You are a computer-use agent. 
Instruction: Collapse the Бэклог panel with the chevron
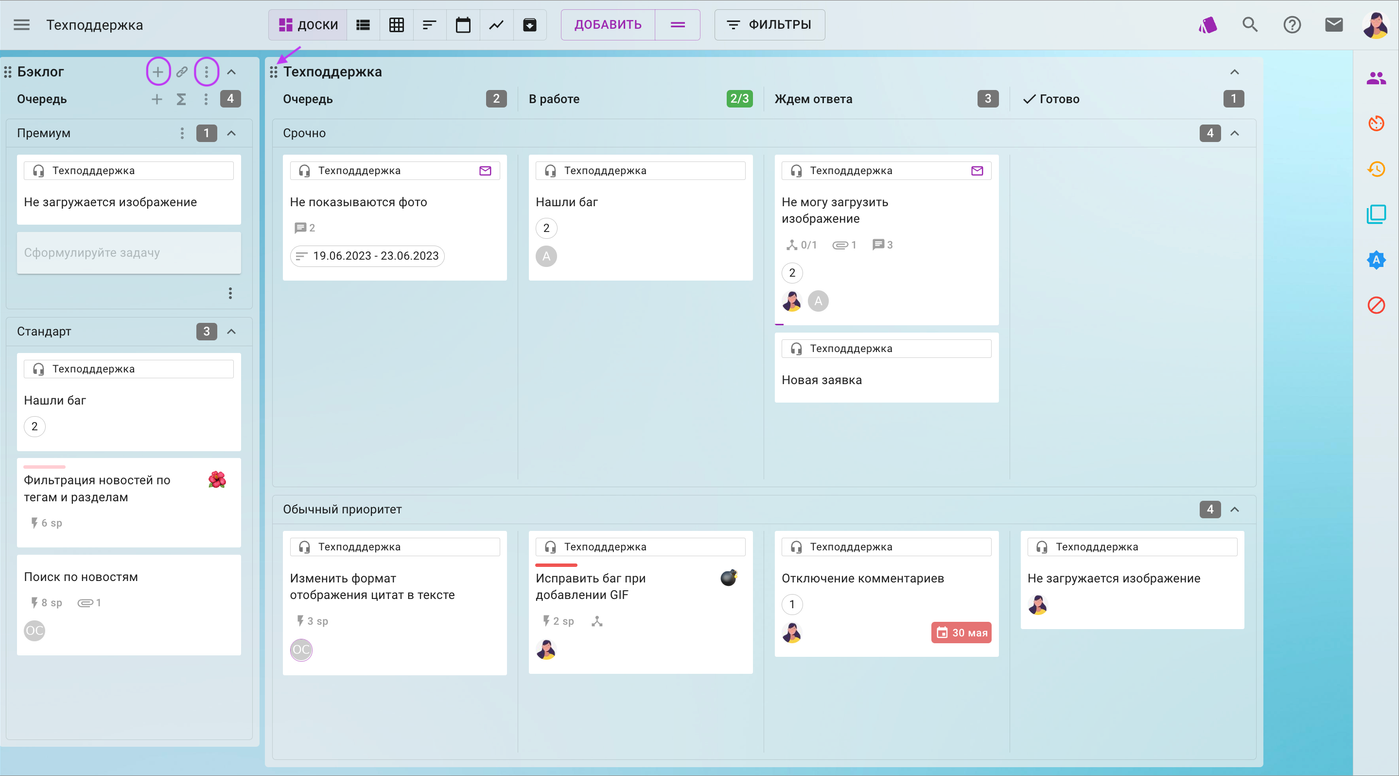pos(231,71)
